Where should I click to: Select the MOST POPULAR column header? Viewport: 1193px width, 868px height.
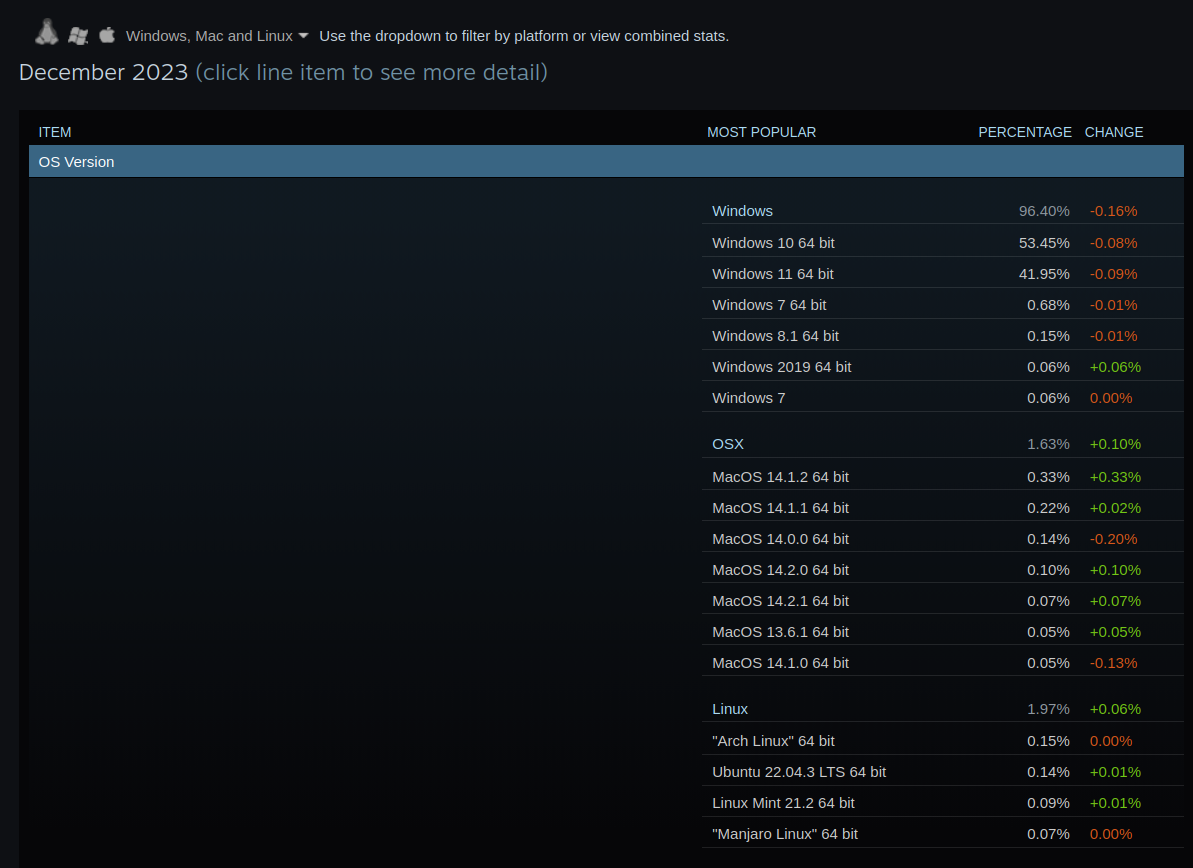tap(762, 132)
